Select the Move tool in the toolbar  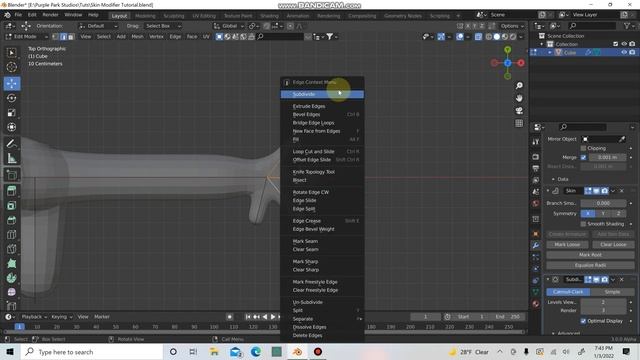tap(12, 84)
